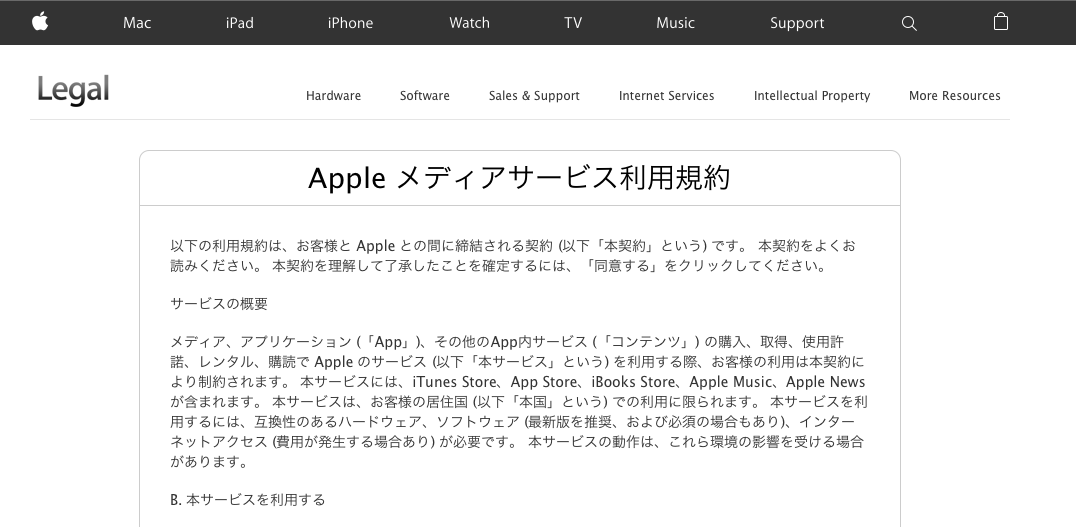Choose TV in the navigation bar
The image size is (1076, 527).
tap(573, 23)
